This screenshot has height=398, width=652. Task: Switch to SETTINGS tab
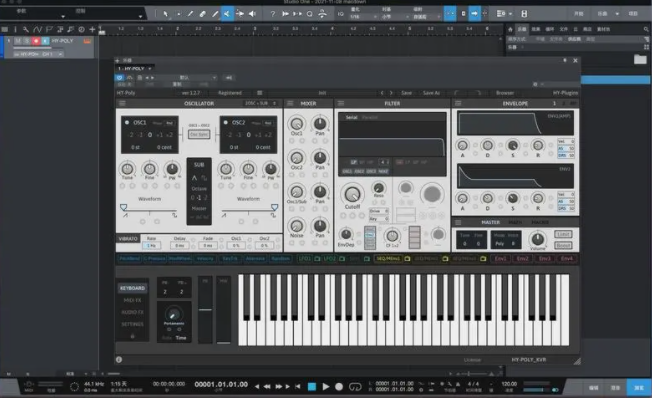point(132,324)
